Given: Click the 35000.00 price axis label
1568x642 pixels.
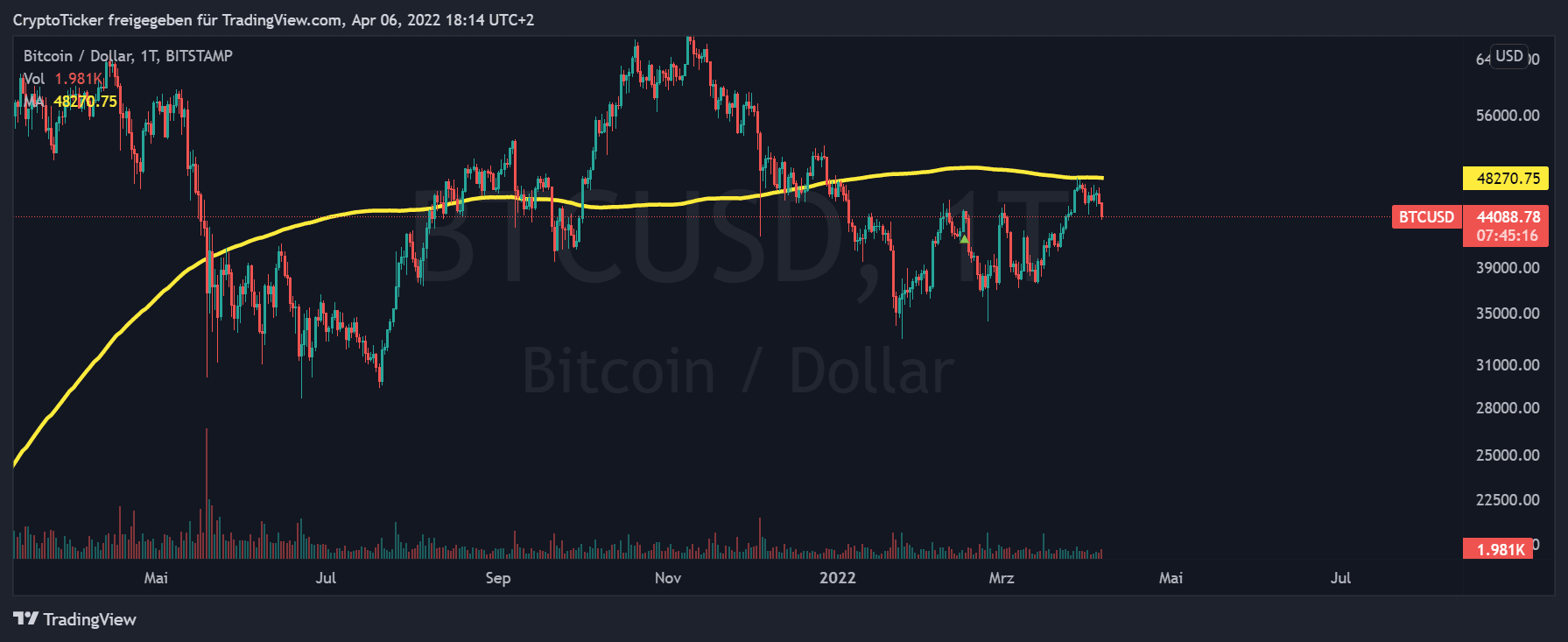Looking at the screenshot, I should (1507, 314).
